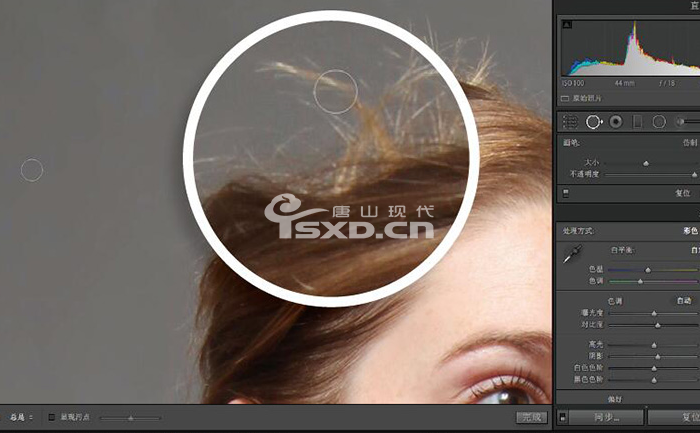Viewport: 700px width, 433px height.
Task: Toggle the 原始照片 original photo checkbox
Action: 565,98
